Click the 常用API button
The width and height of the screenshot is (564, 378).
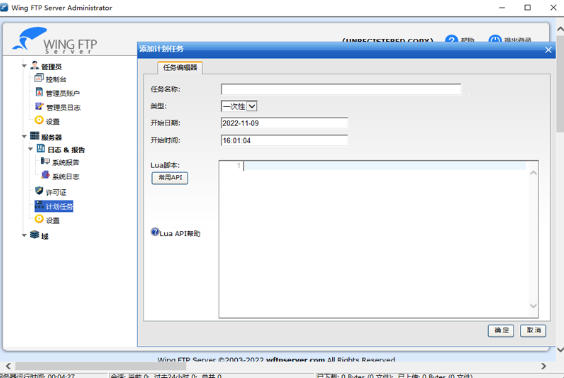point(170,178)
